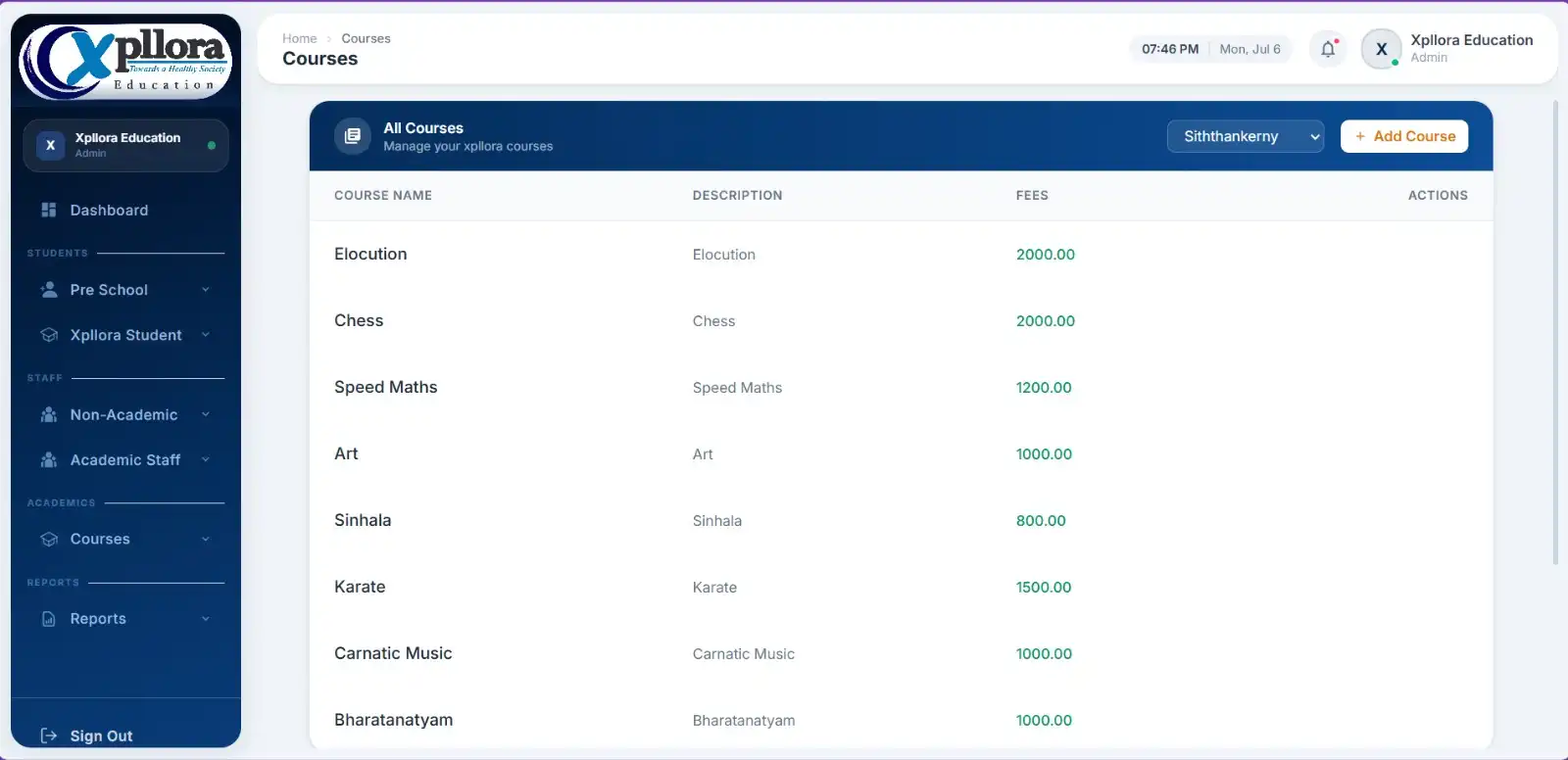Click the Non-Academic staff group icon

pos(49,415)
